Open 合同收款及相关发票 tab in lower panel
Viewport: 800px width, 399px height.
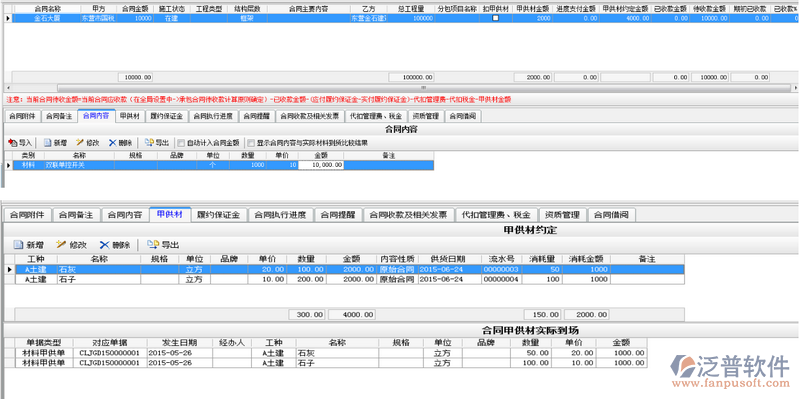coord(409,215)
